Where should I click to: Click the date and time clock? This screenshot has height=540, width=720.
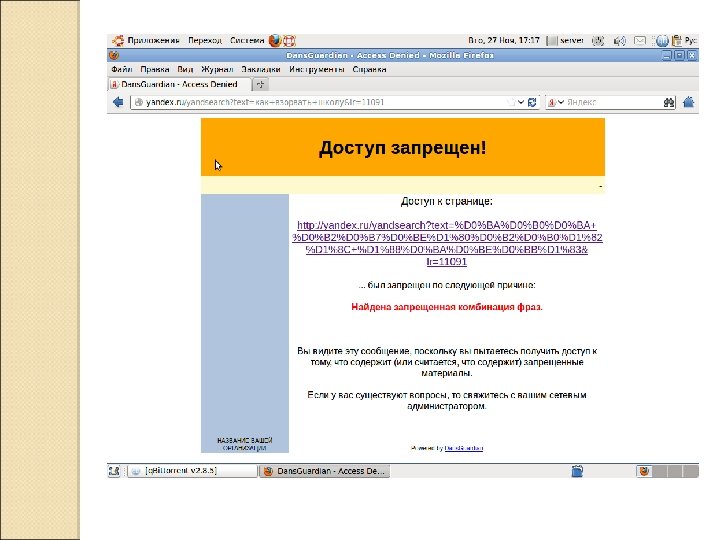coord(504,40)
